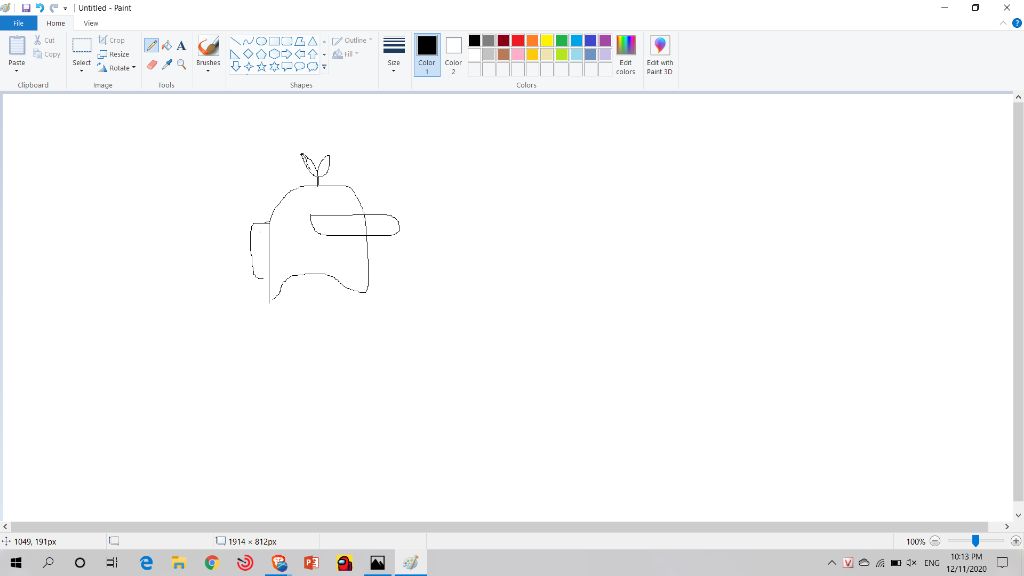
Task: Choose the Pentagon shape
Action: click(261, 54)
